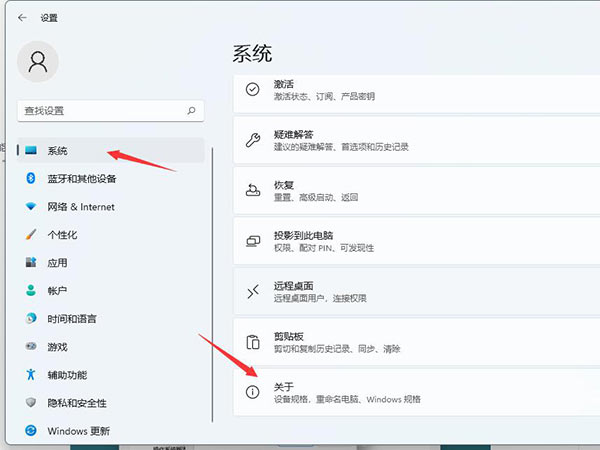Click the search magnifier icon
This screenshot has height=450, width=600.
(x=191, y=111)
